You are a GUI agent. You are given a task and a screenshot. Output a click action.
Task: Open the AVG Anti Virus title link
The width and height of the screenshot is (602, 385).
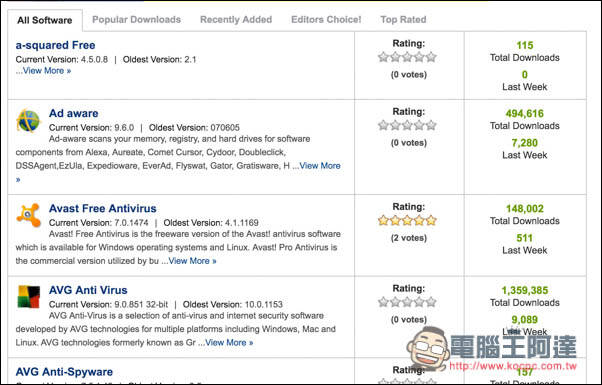point(88,290)
